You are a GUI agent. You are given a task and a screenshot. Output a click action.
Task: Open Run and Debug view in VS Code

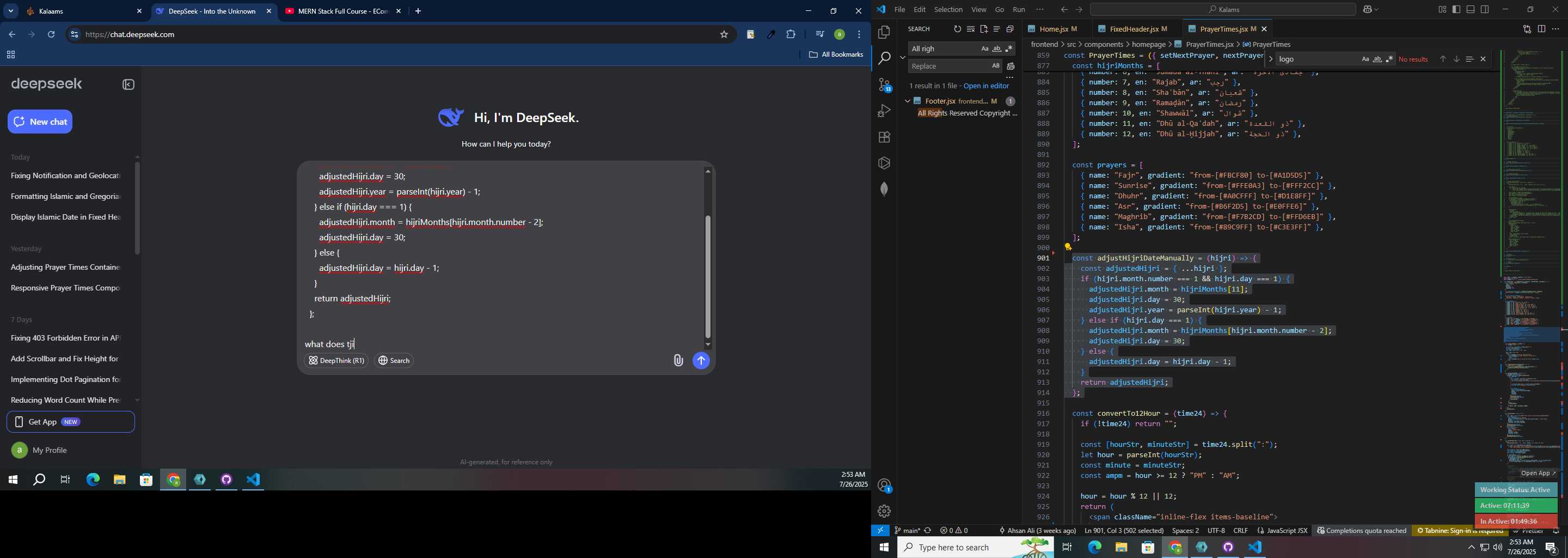[884, 111]
